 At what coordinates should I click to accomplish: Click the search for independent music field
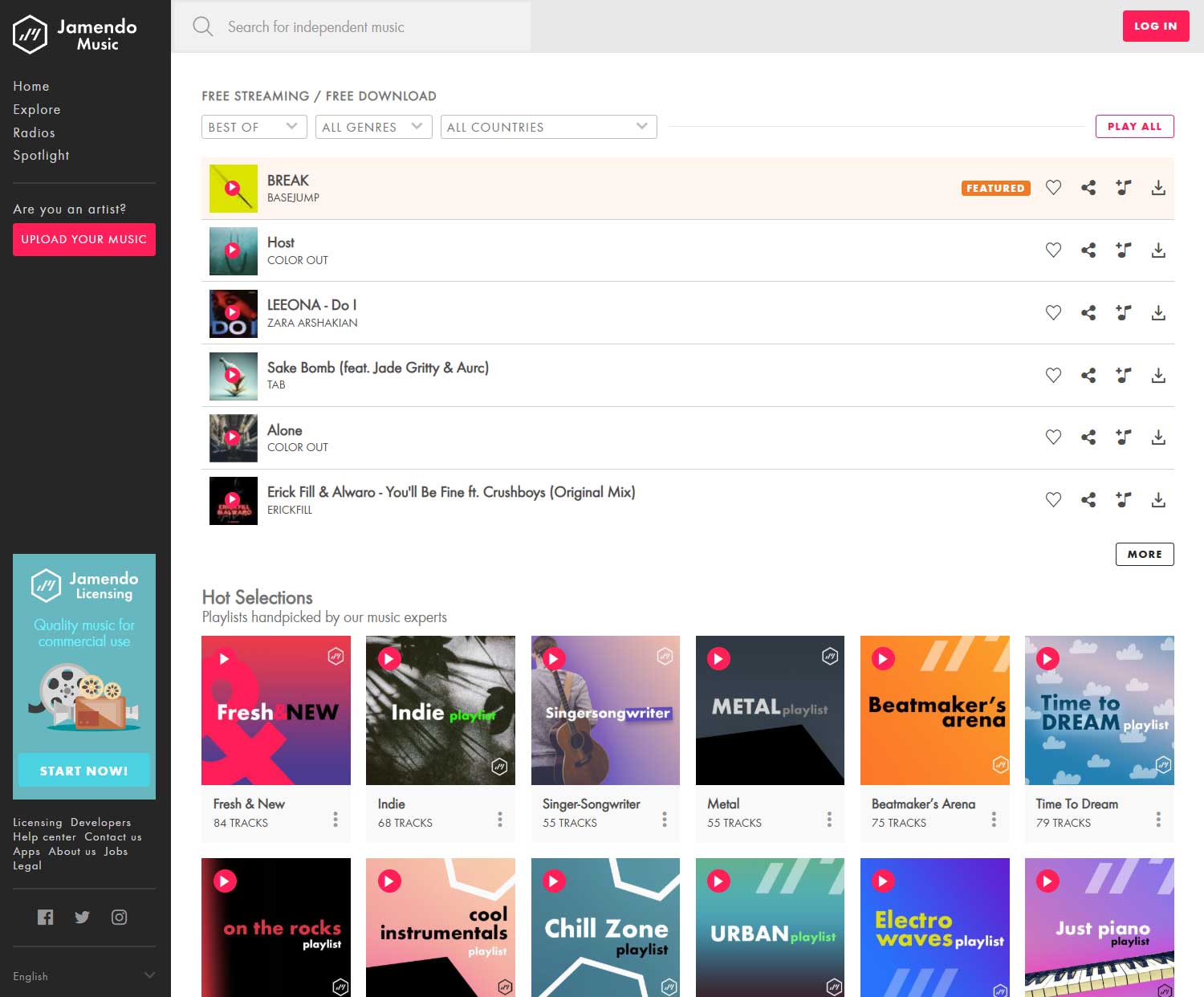(x=353, y=26)
